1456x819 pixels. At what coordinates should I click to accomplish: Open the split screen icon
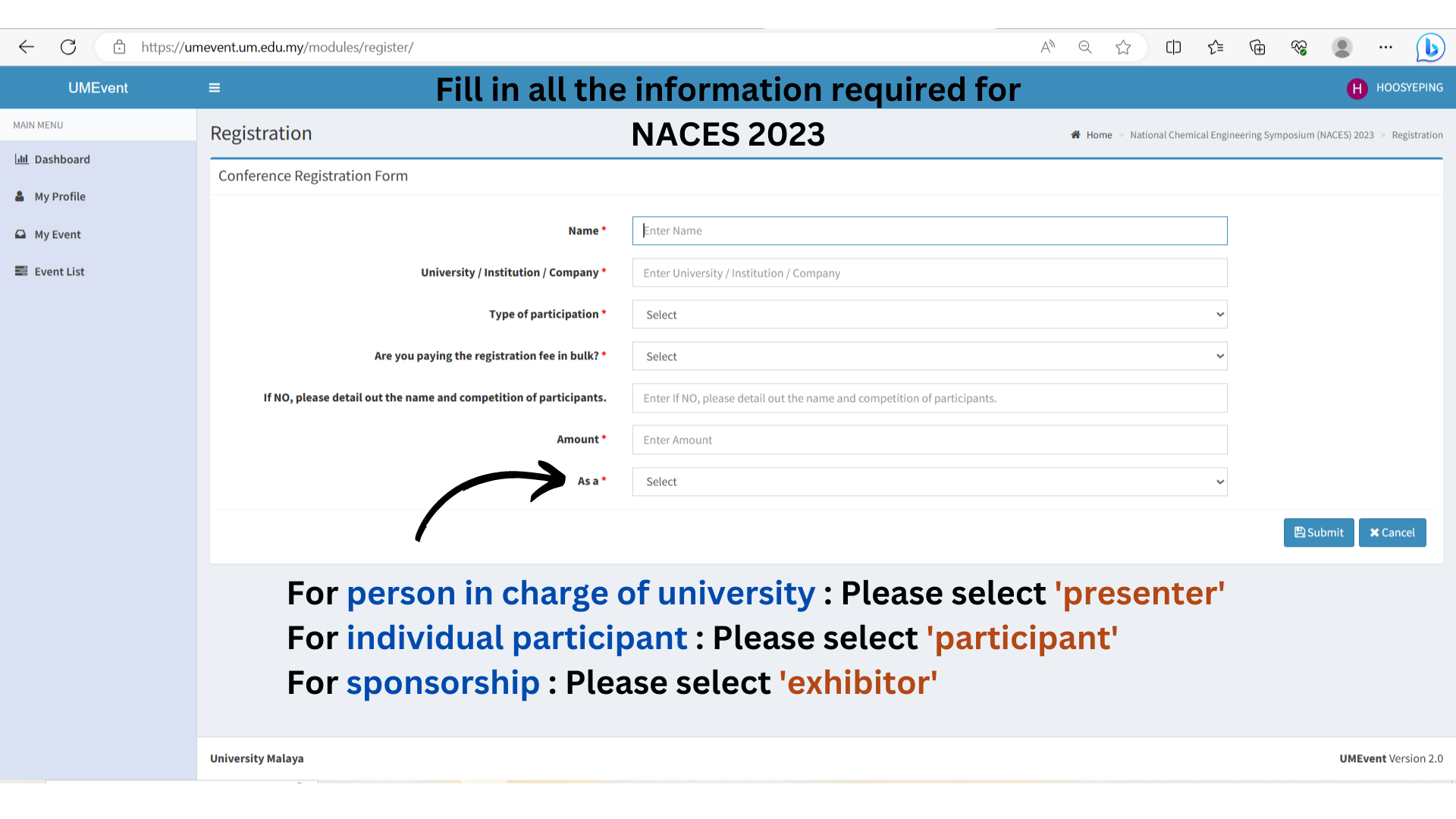coord(1173,47)
